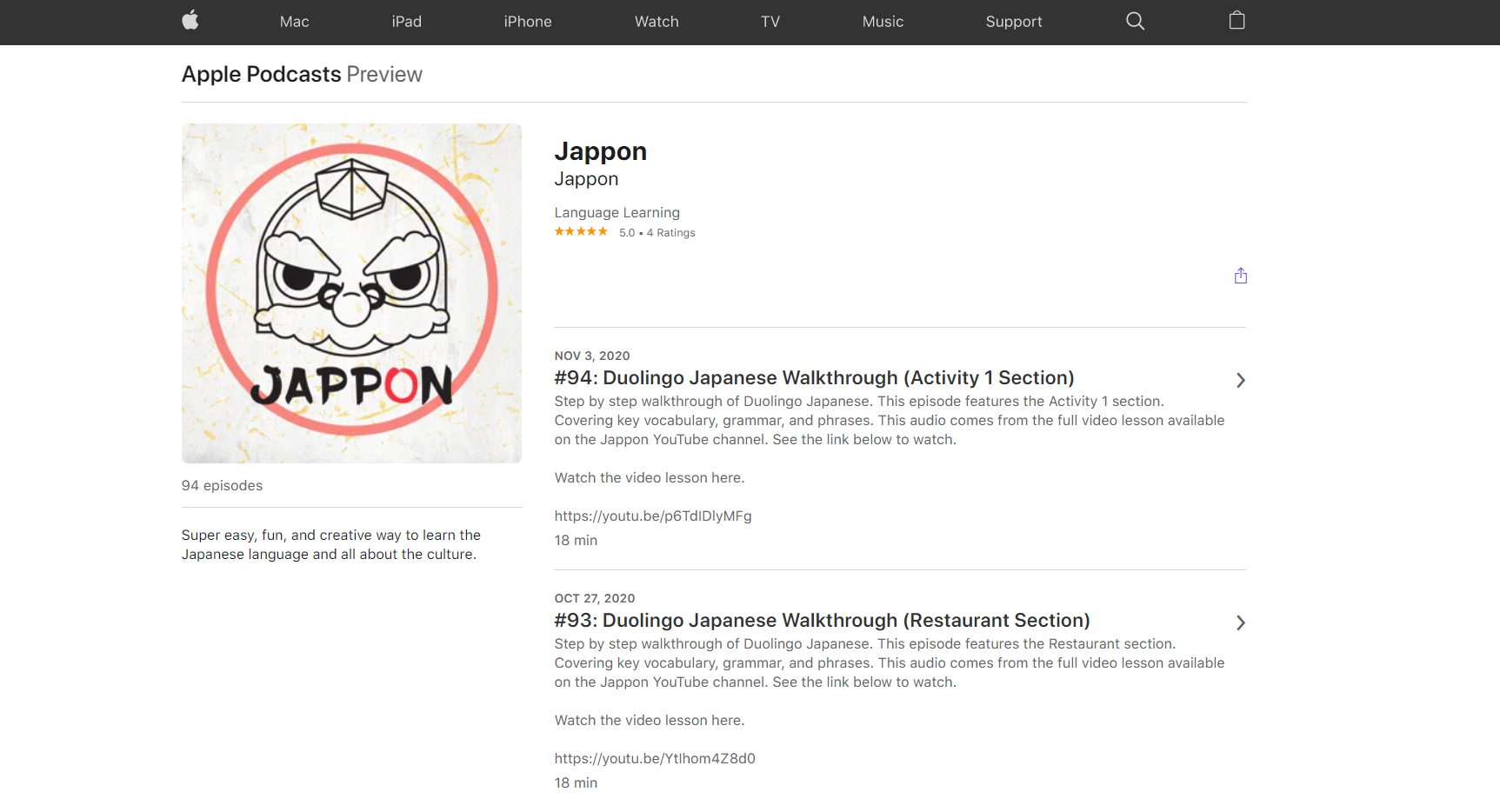Click 'Watch the video lesson here.' under #94
This screenshot has height=812, width=1500.
(x=650, y=478)
